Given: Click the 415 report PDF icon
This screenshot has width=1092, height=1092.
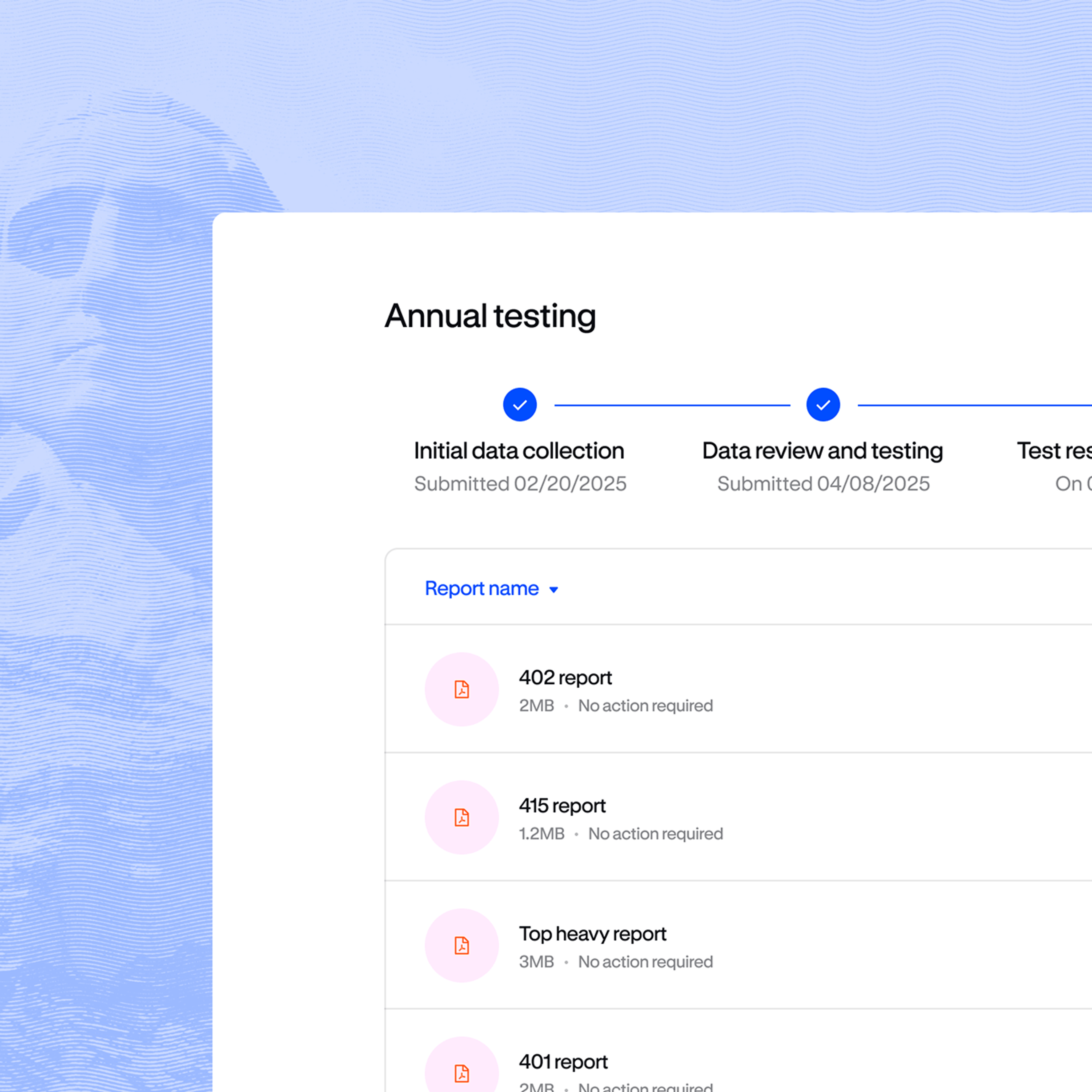Looking at the screenshot, I should [462, 817].
